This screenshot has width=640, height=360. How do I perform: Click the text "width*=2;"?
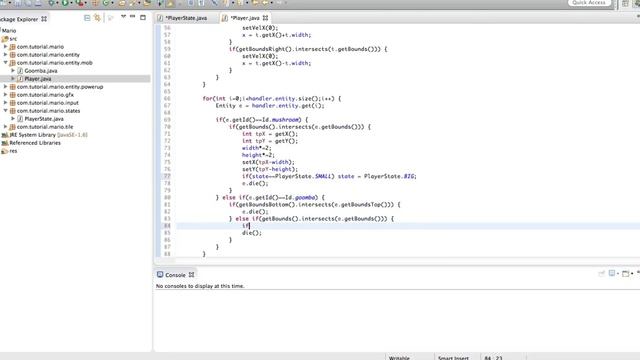(256, 148)
